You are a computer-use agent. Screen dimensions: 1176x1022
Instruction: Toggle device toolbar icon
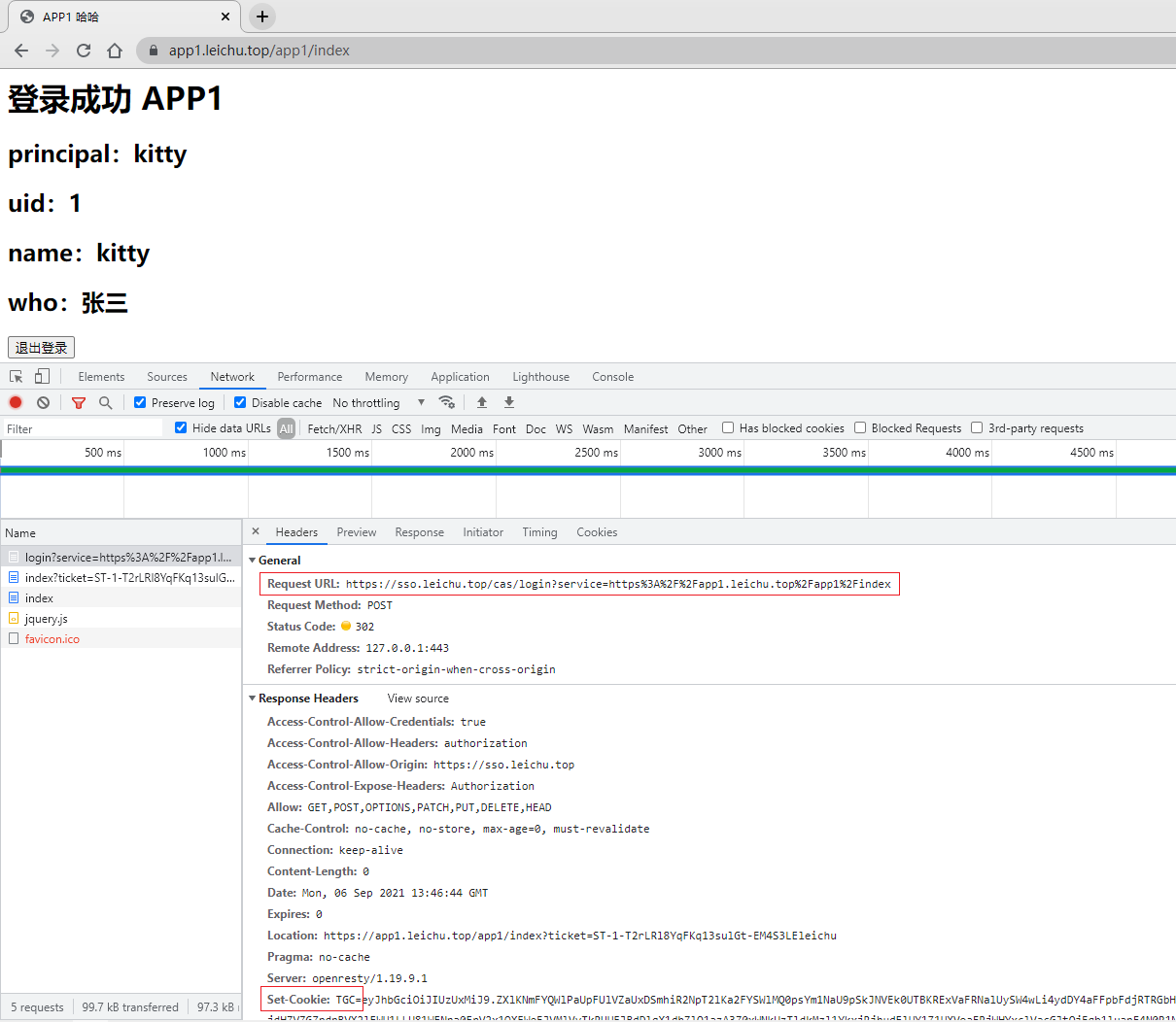tap(42, 377)
